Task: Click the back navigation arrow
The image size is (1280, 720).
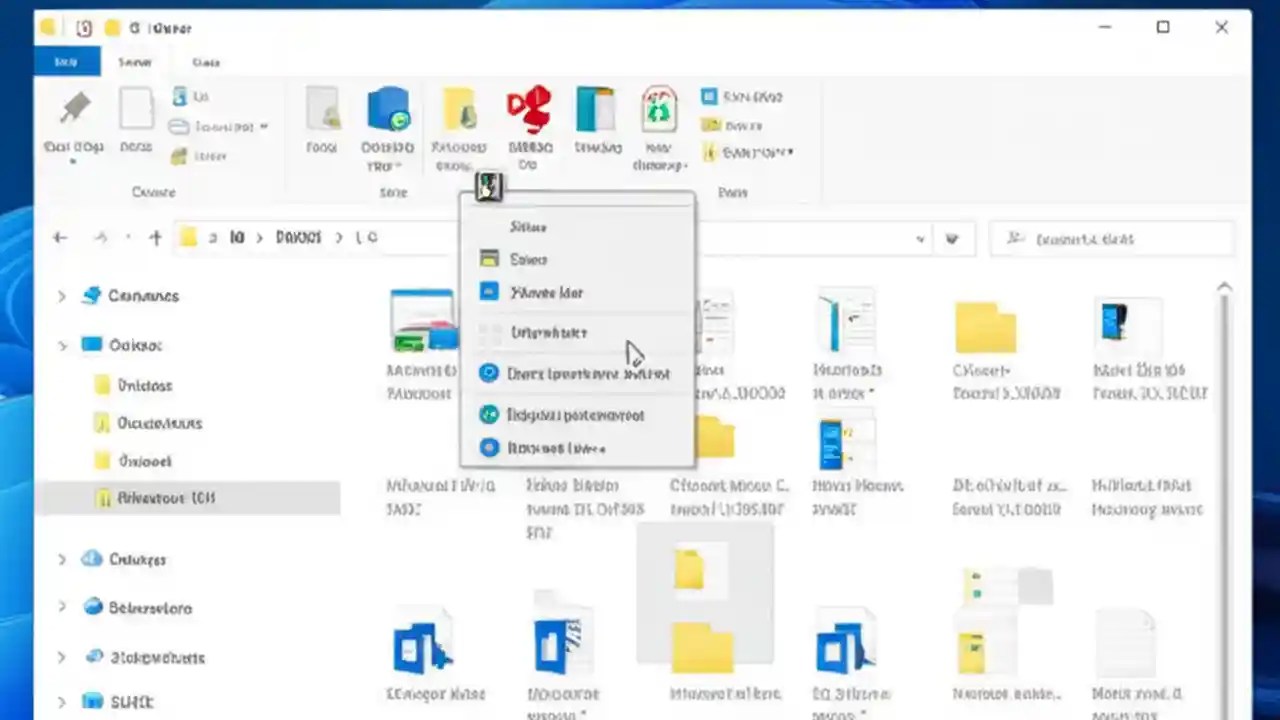Action: tap(59, 237)
